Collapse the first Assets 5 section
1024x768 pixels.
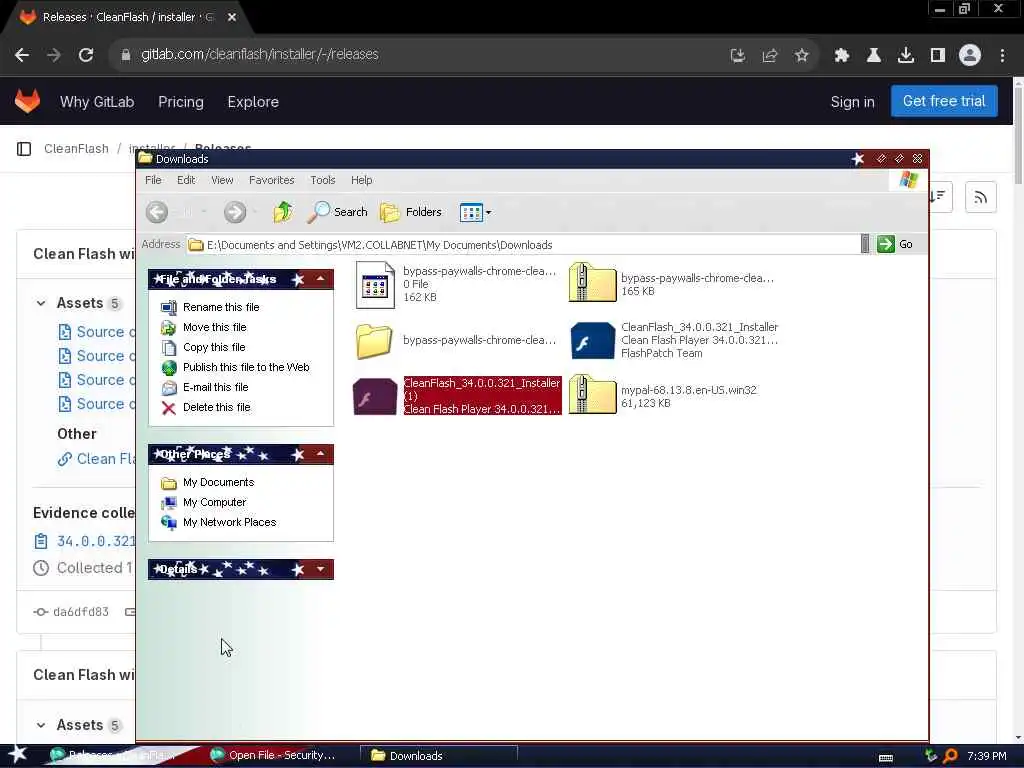pyautogui.click(x=41, y=303)
